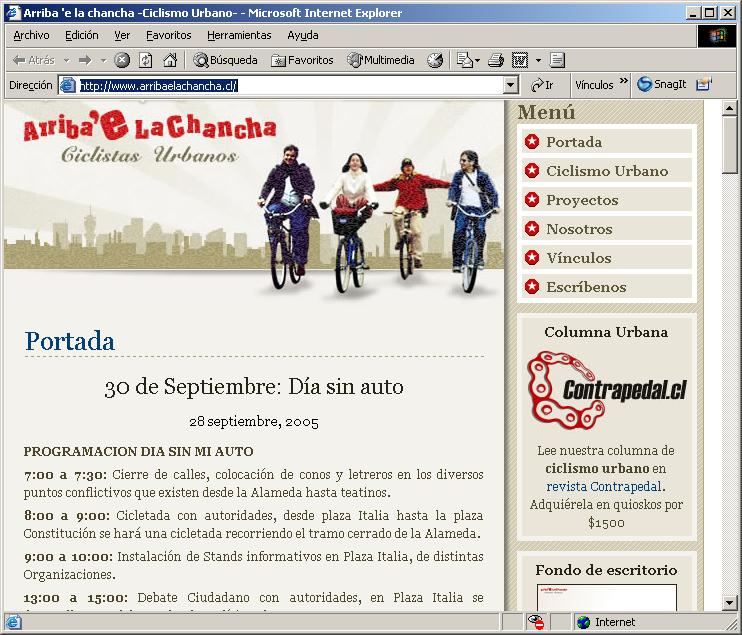The width and height of the screenshot is (742, 635).
Task: Click the vertical scrollbar thumb
Action: click(729, 145)
